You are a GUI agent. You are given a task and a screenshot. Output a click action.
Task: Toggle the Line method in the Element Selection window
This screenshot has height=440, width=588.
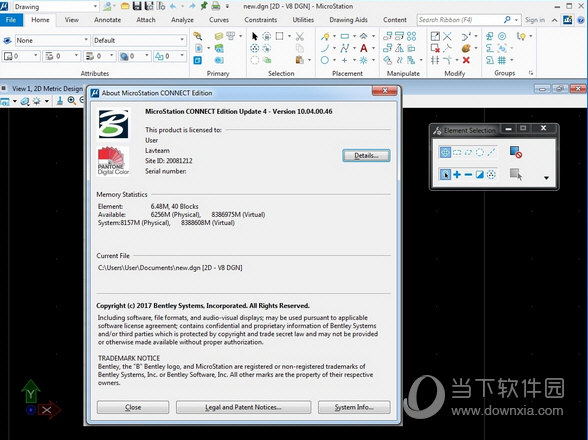pos(491,152)
